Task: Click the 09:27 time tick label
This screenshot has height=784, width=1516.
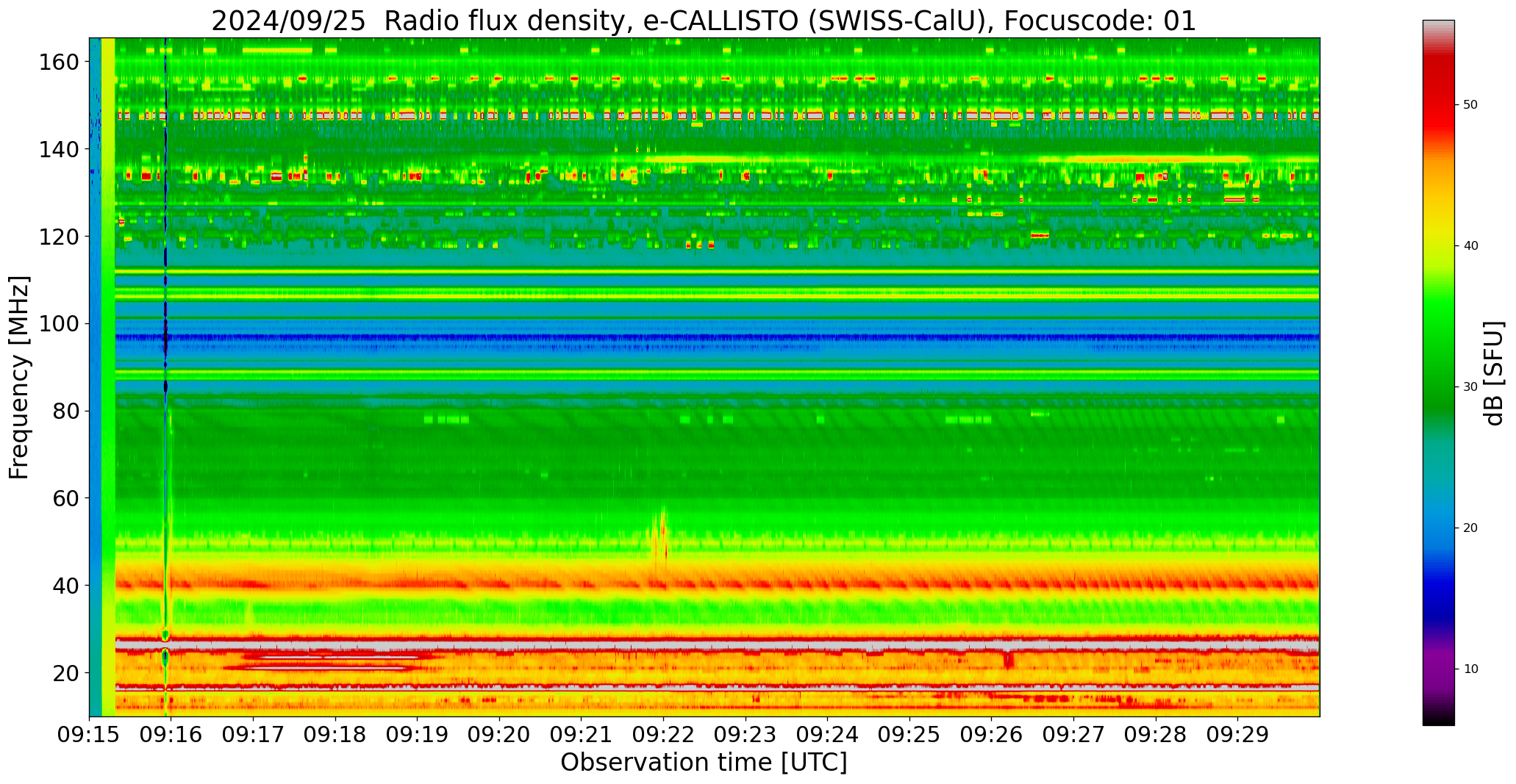Action: click(x=1073, y=735)
